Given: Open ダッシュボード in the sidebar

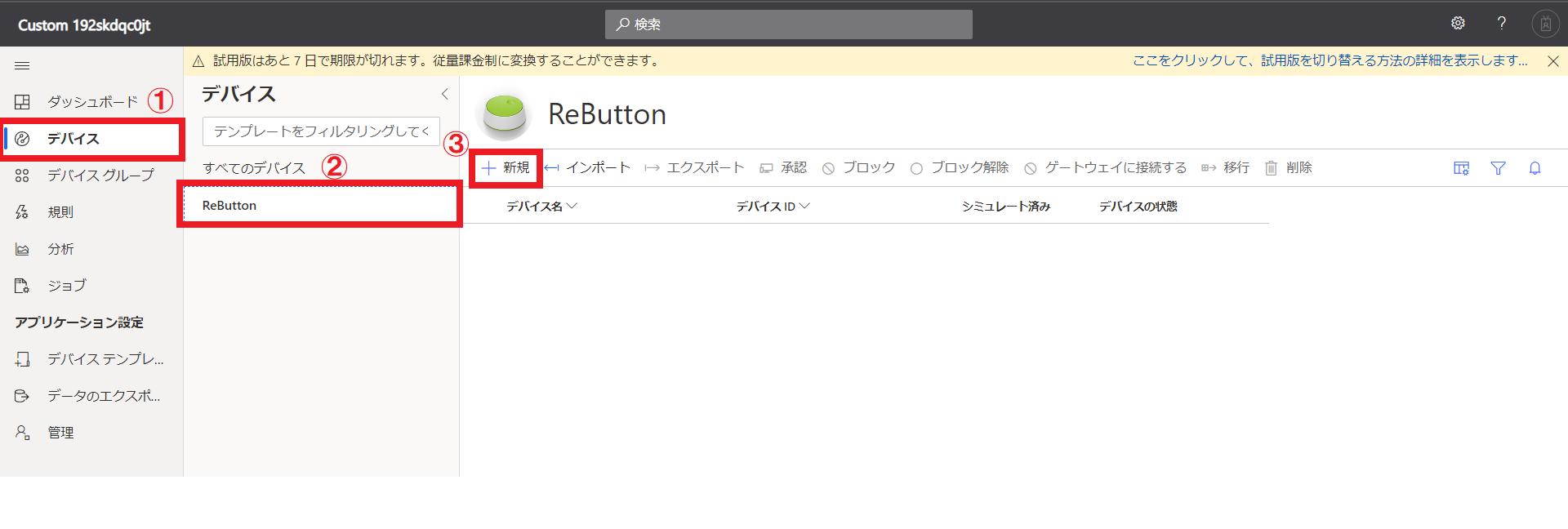Looking at the screenshot, I should pos(91,102).
